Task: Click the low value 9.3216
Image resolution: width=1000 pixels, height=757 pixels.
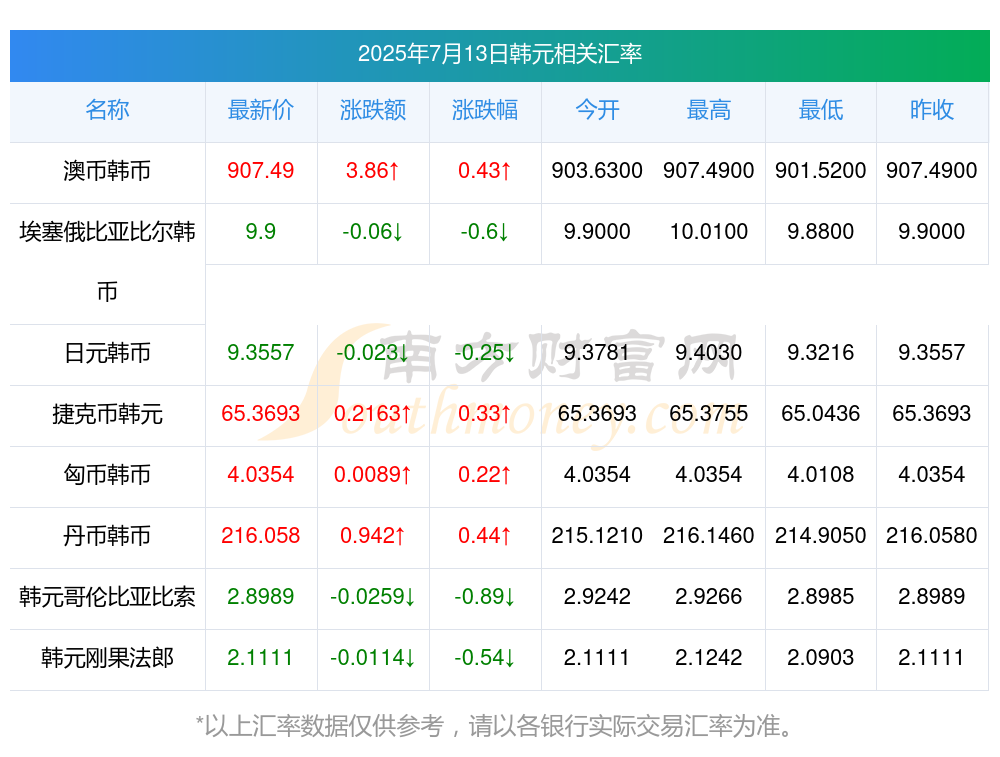Action: [821, 353]
